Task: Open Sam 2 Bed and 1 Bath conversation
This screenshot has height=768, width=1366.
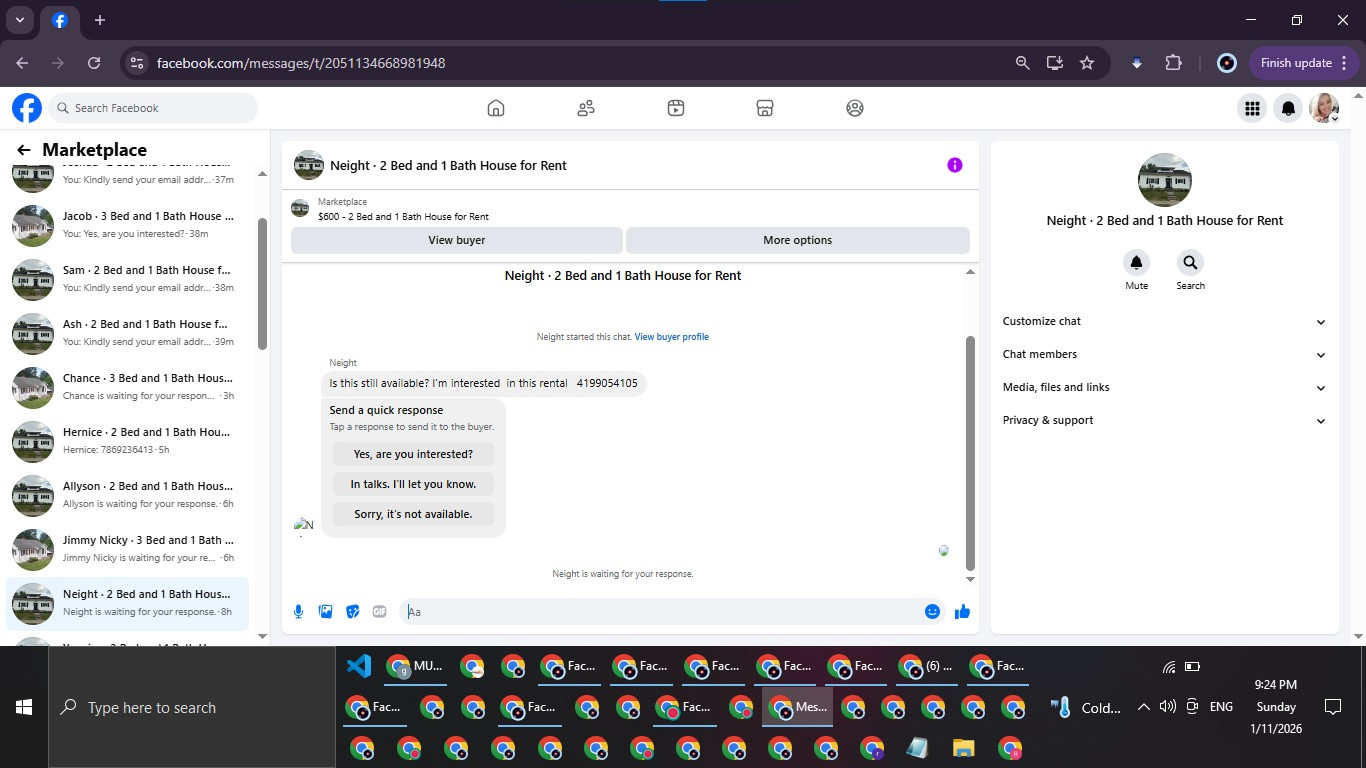Action: coord(128,279)
